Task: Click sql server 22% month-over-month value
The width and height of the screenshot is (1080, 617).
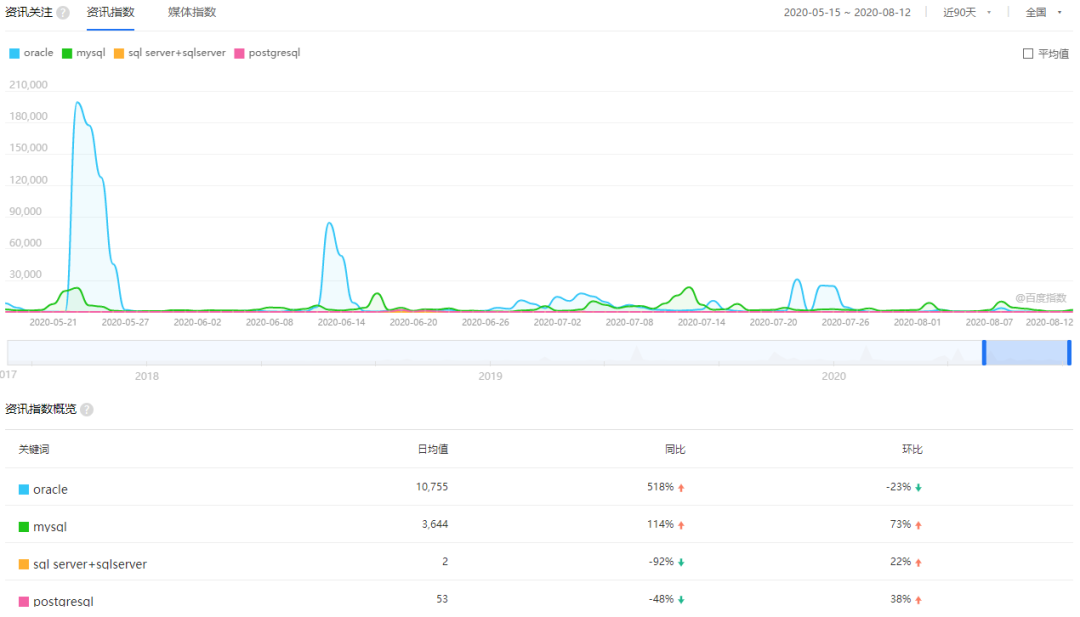Action: pos(900,561)
